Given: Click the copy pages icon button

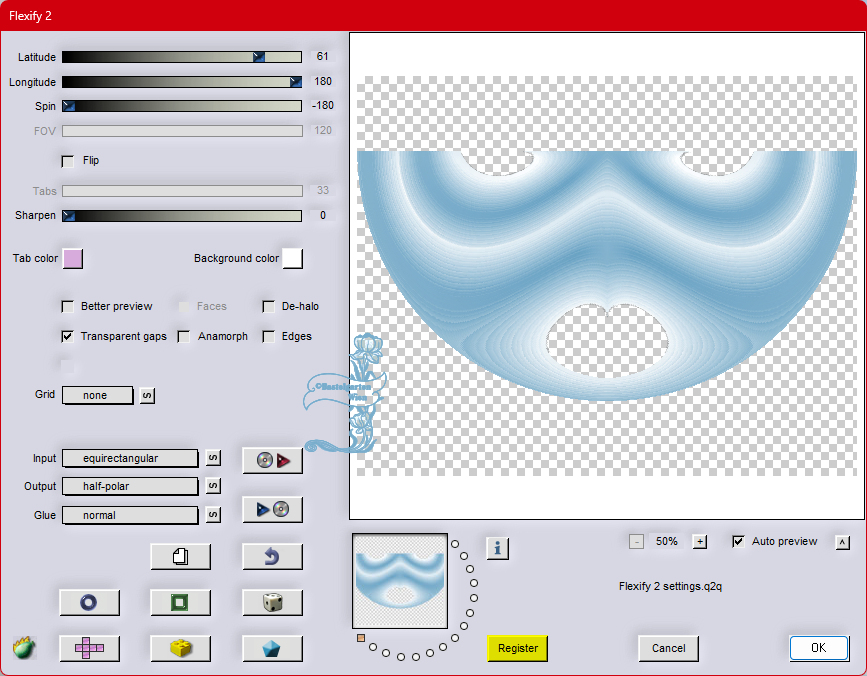Looking at the screenshot, I should click(x=180, y=556).
